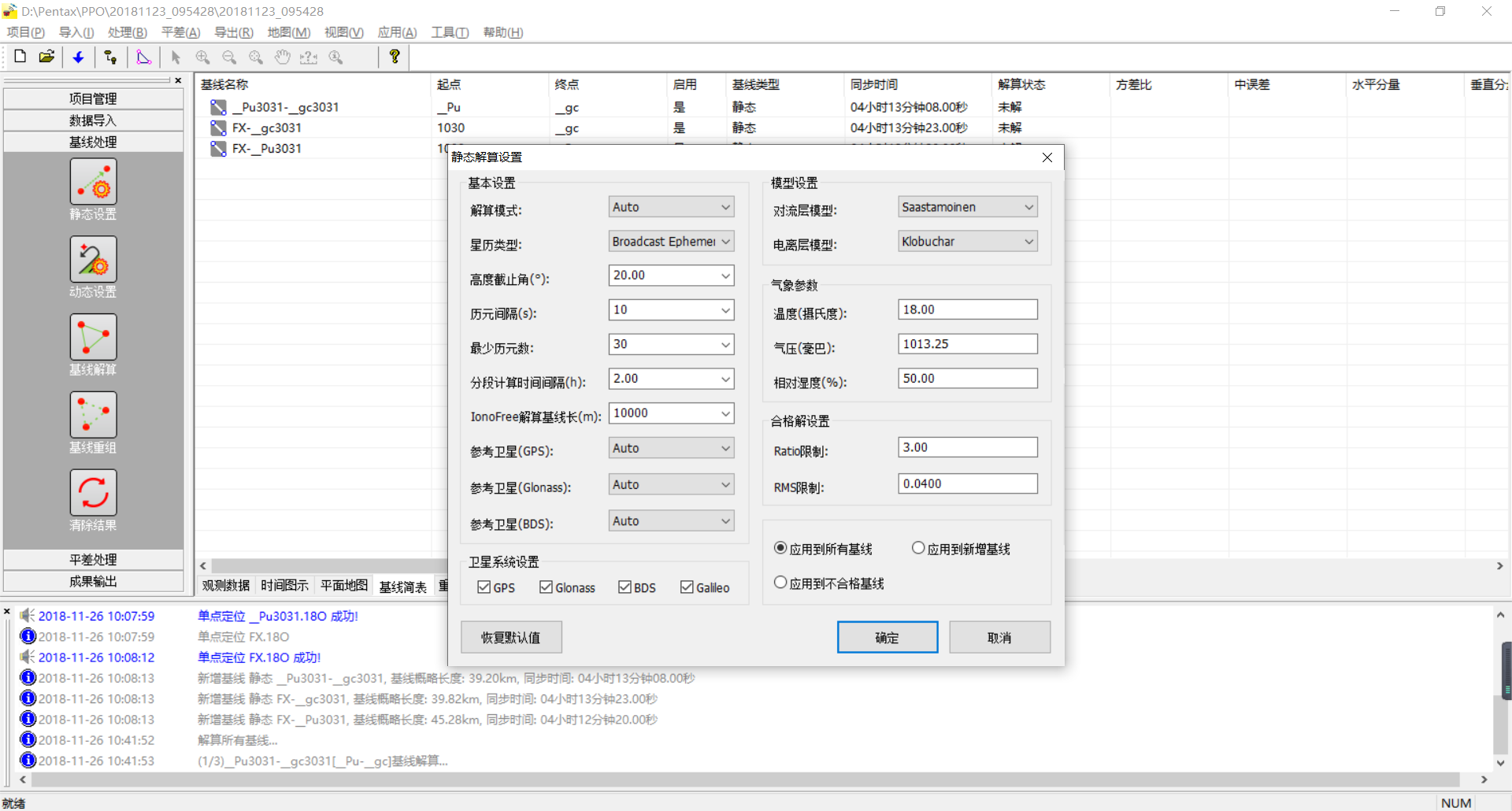Click the clear results (清除结果) icon
The width and height of the screenshot is (1512, 811).
pyautogui.click(x=93, y=494)
